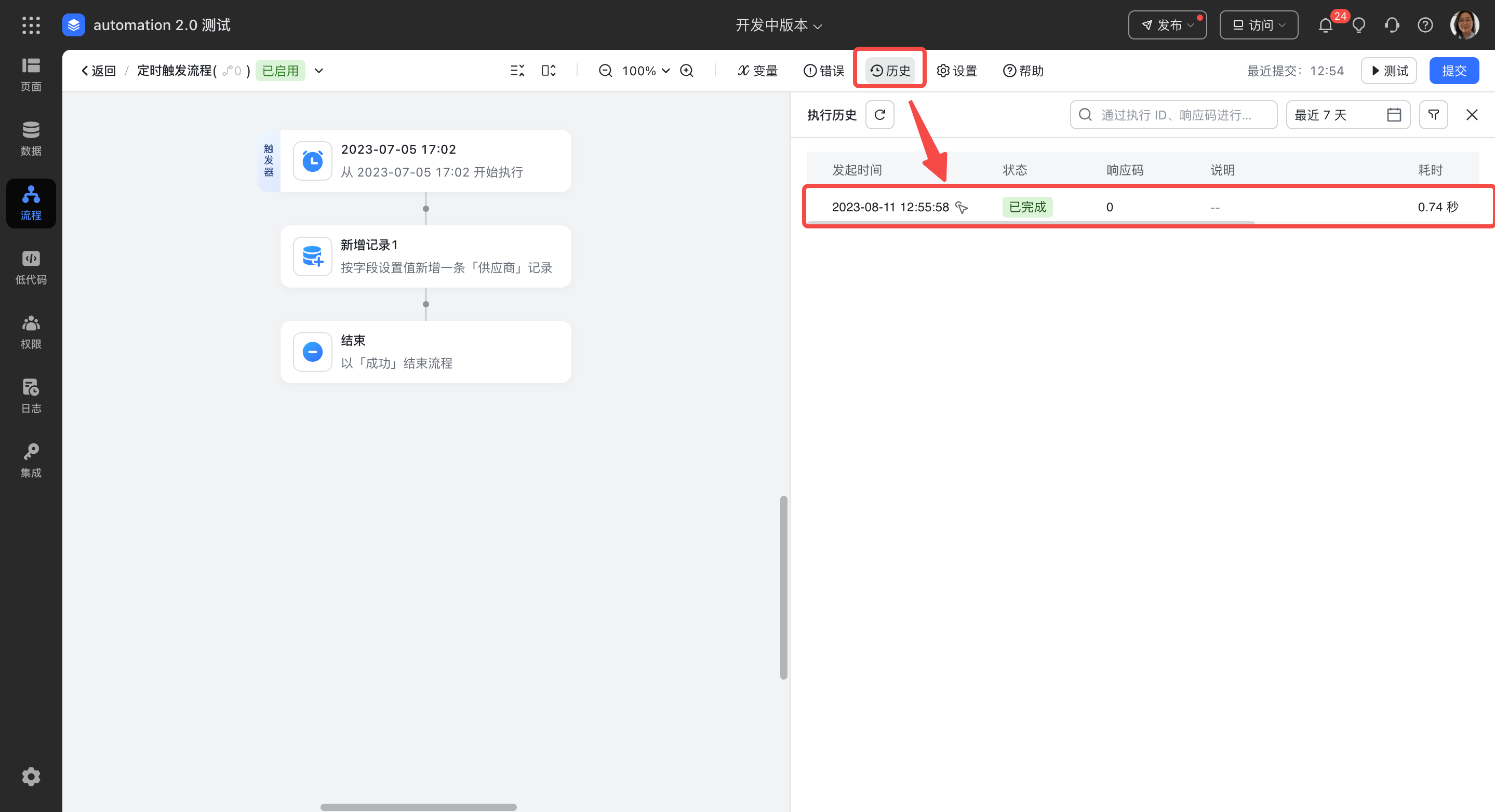Click the canvas horizontal scrollbar
This screenshot has height=812, width=1495.
419,807
